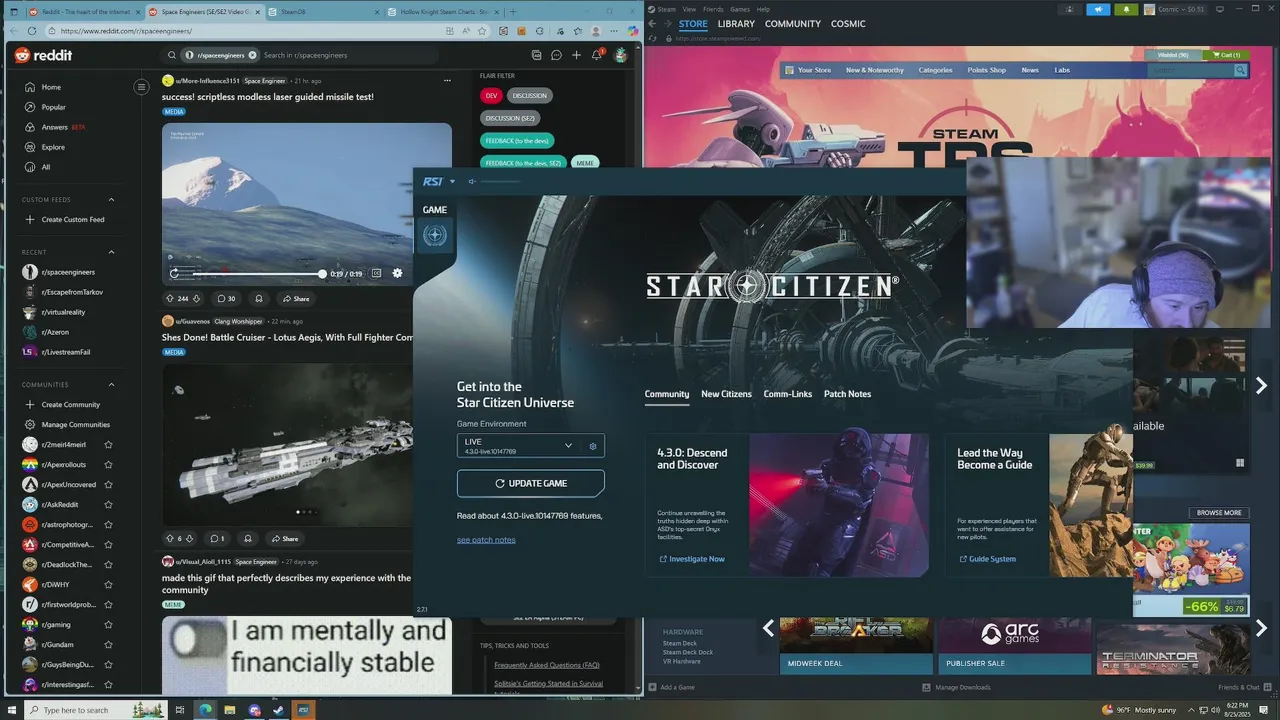Image resolution: width=1280 pixels, height=720 pixels.
Task: Click the Steam Cart (1) button
Action: [x=1225, y=55]
